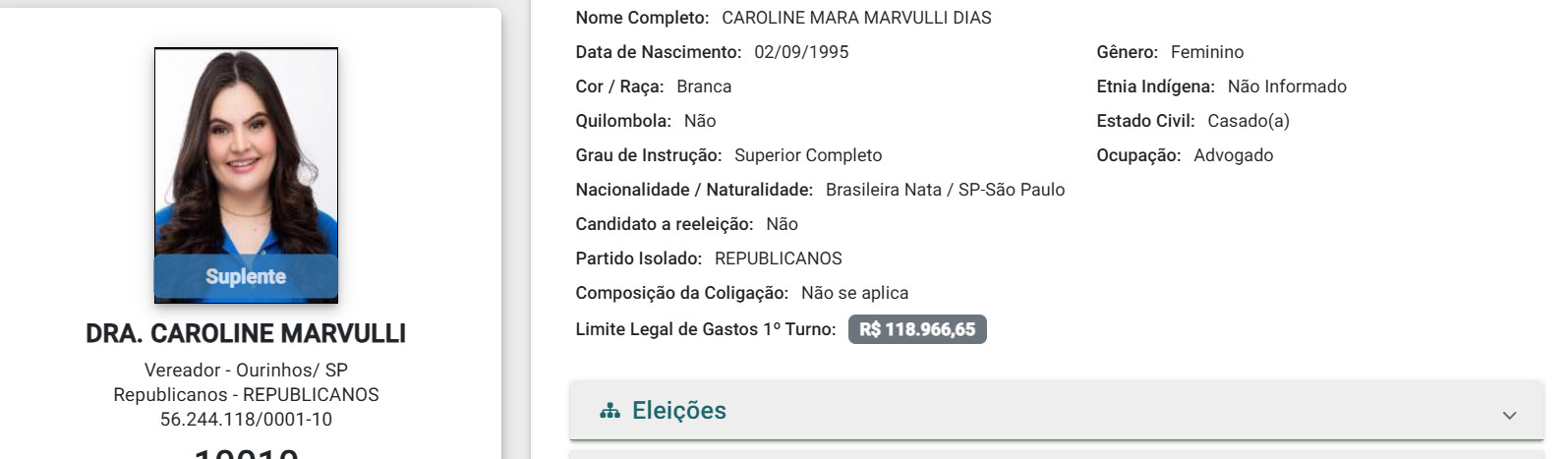Open the Eleições panel title
This screenshot has height=459, width=1568.
click(x=678, y=411)
